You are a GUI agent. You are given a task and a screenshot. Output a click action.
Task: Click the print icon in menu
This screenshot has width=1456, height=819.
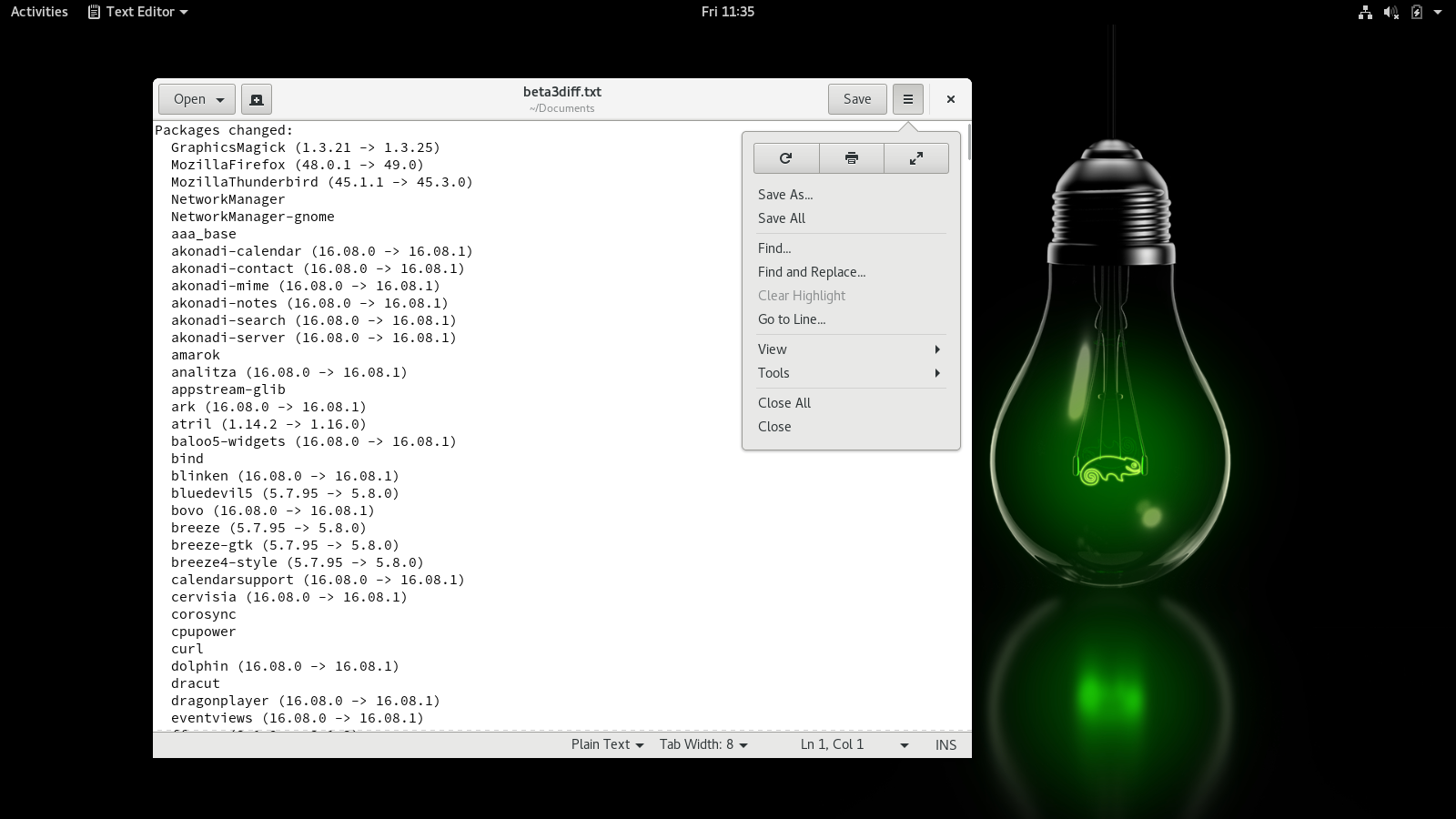pos(852,158)
